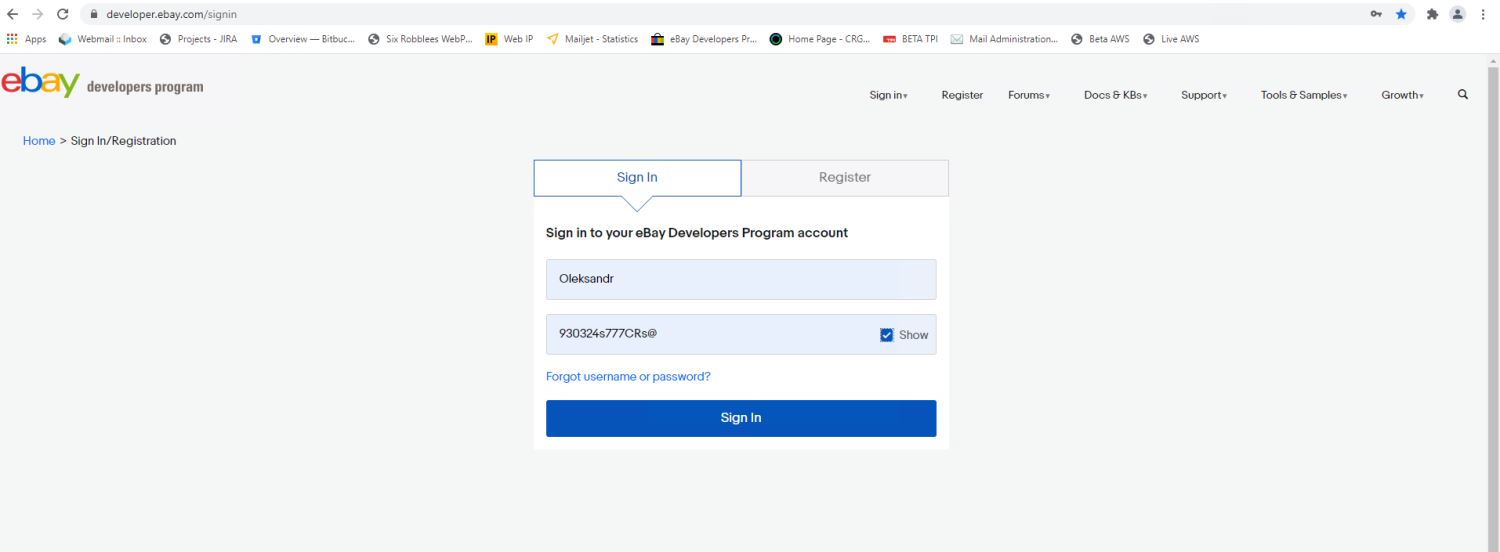Open the Apps bookmarks grid
The width and height of the screenshot is (1500, 552).
[x=26, y=39]
